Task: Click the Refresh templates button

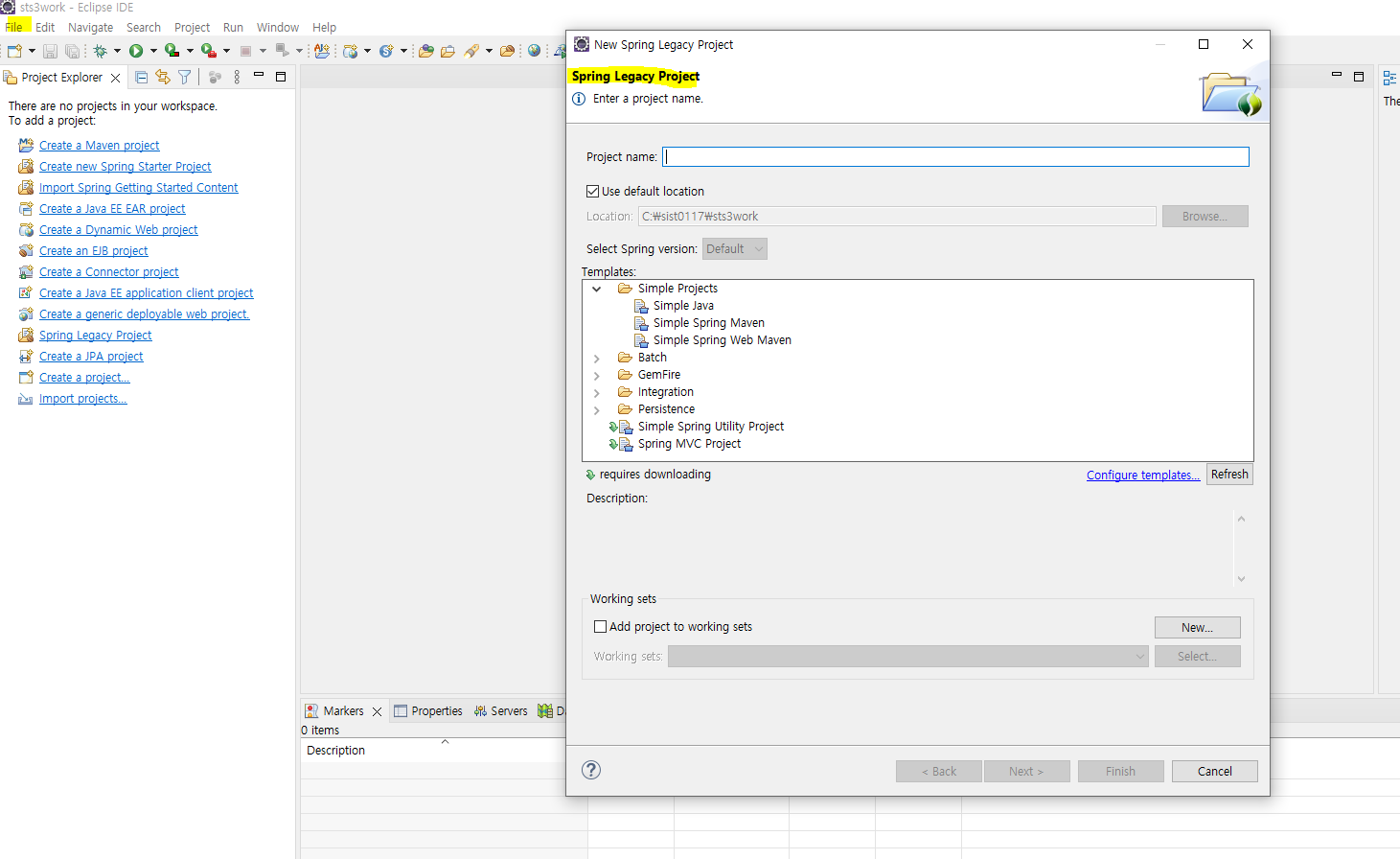Action: click(x=1229, y=475)
